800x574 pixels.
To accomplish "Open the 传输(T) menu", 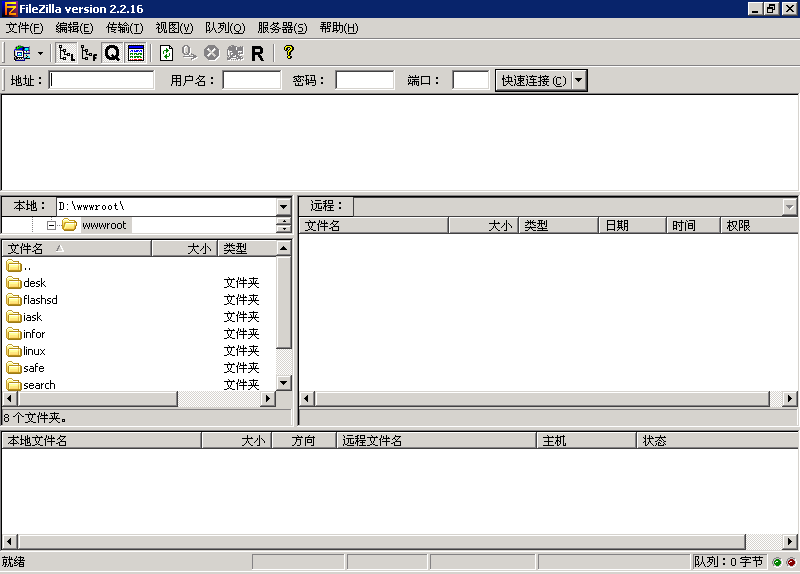I will point(124,28).
